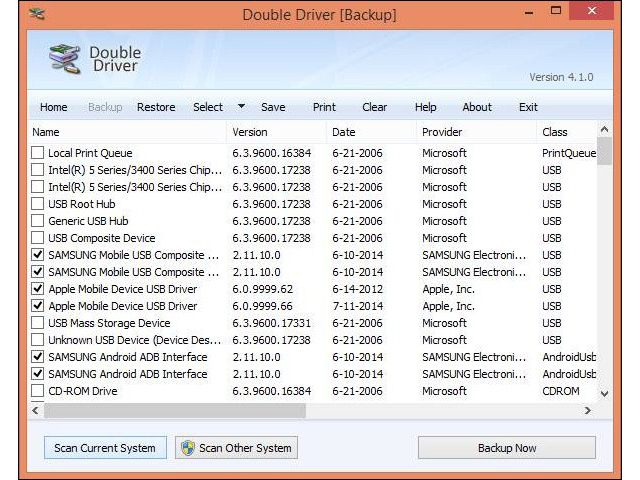Click Clear in the menu bar
Image resolution: width=640 pixels, height=480 pixels.
coord(374,107)
